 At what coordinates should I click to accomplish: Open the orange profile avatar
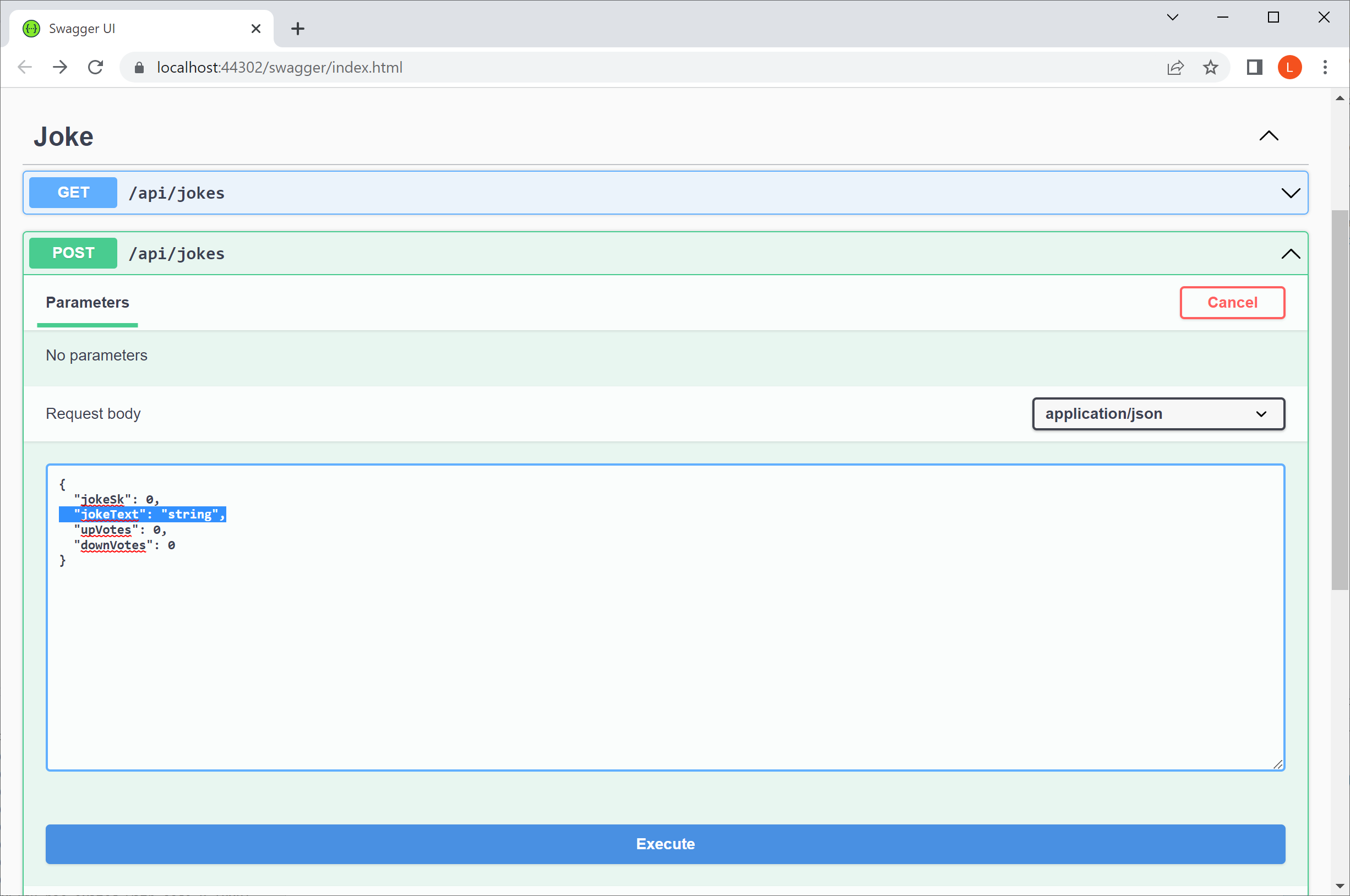(1289, 68)
